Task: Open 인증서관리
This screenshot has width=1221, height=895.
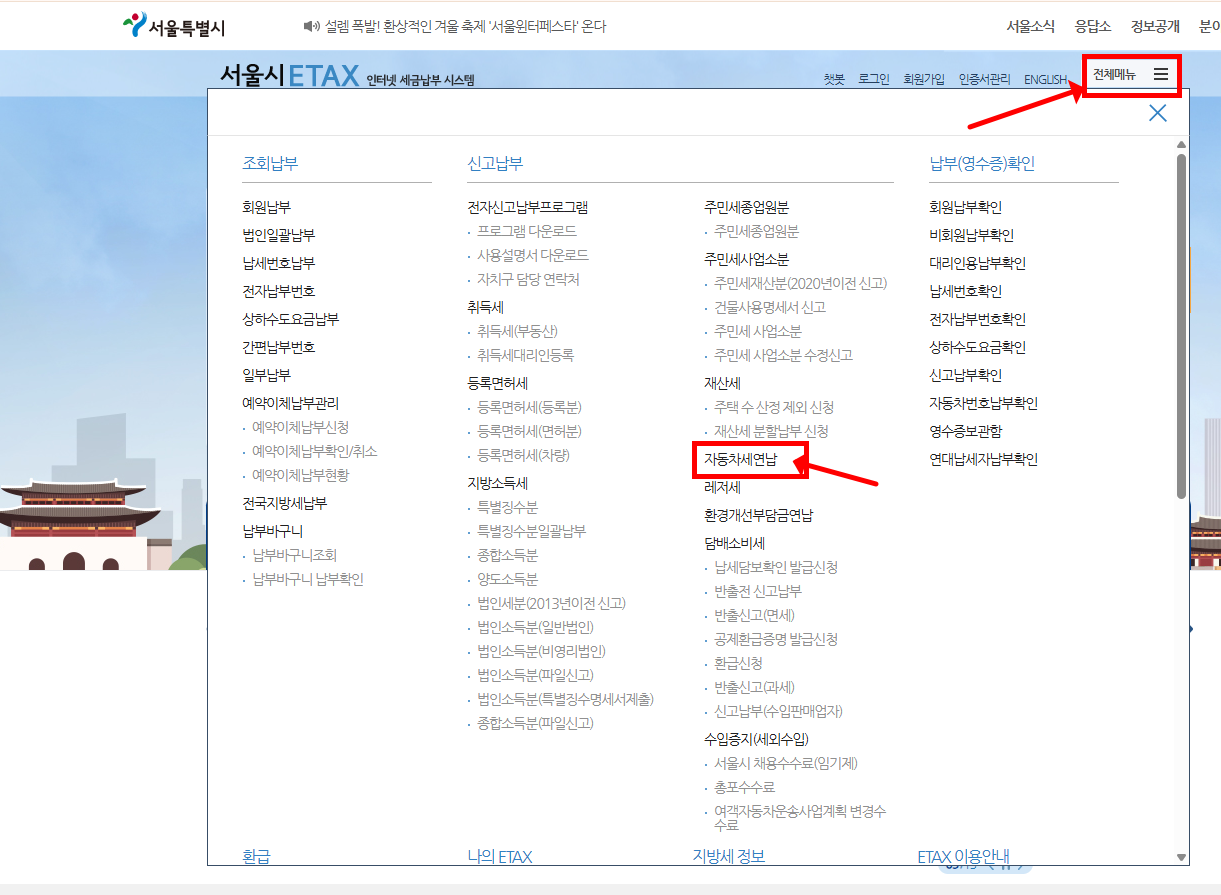Action: click(984, 79)
